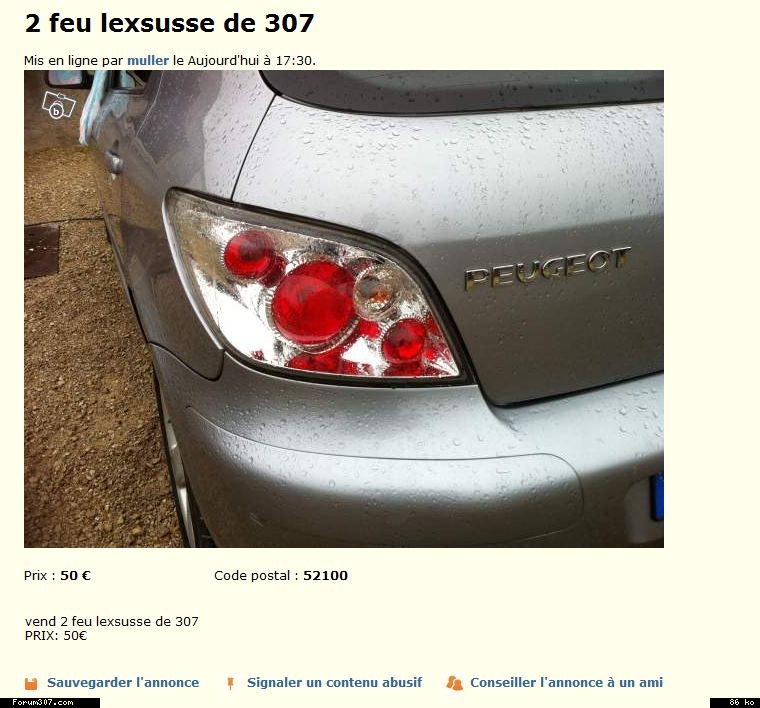
Task: Click the pushpin report icon
Action: click(x=231, y=683)
